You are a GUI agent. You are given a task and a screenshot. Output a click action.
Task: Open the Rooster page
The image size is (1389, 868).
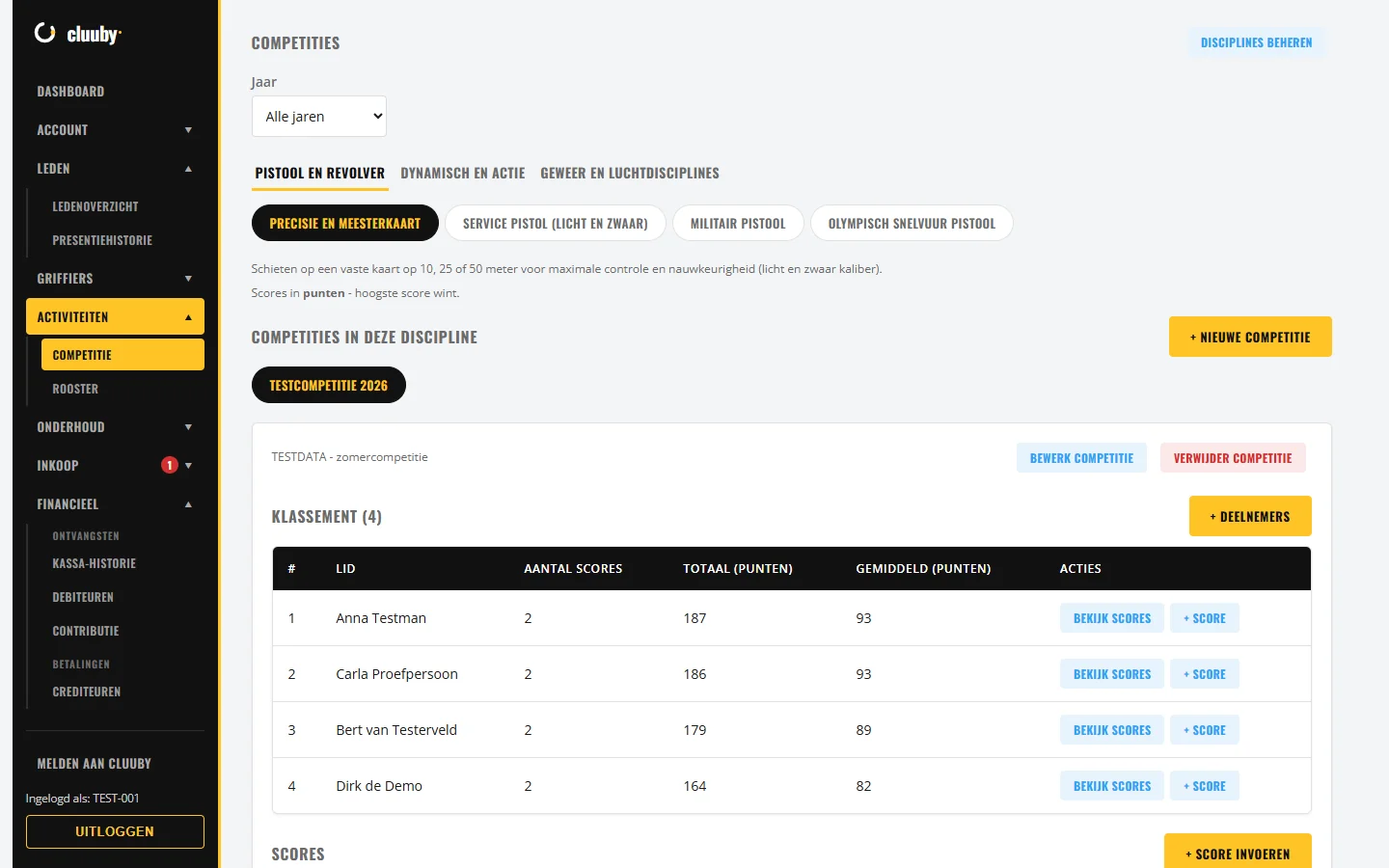[x=123, y=389]
